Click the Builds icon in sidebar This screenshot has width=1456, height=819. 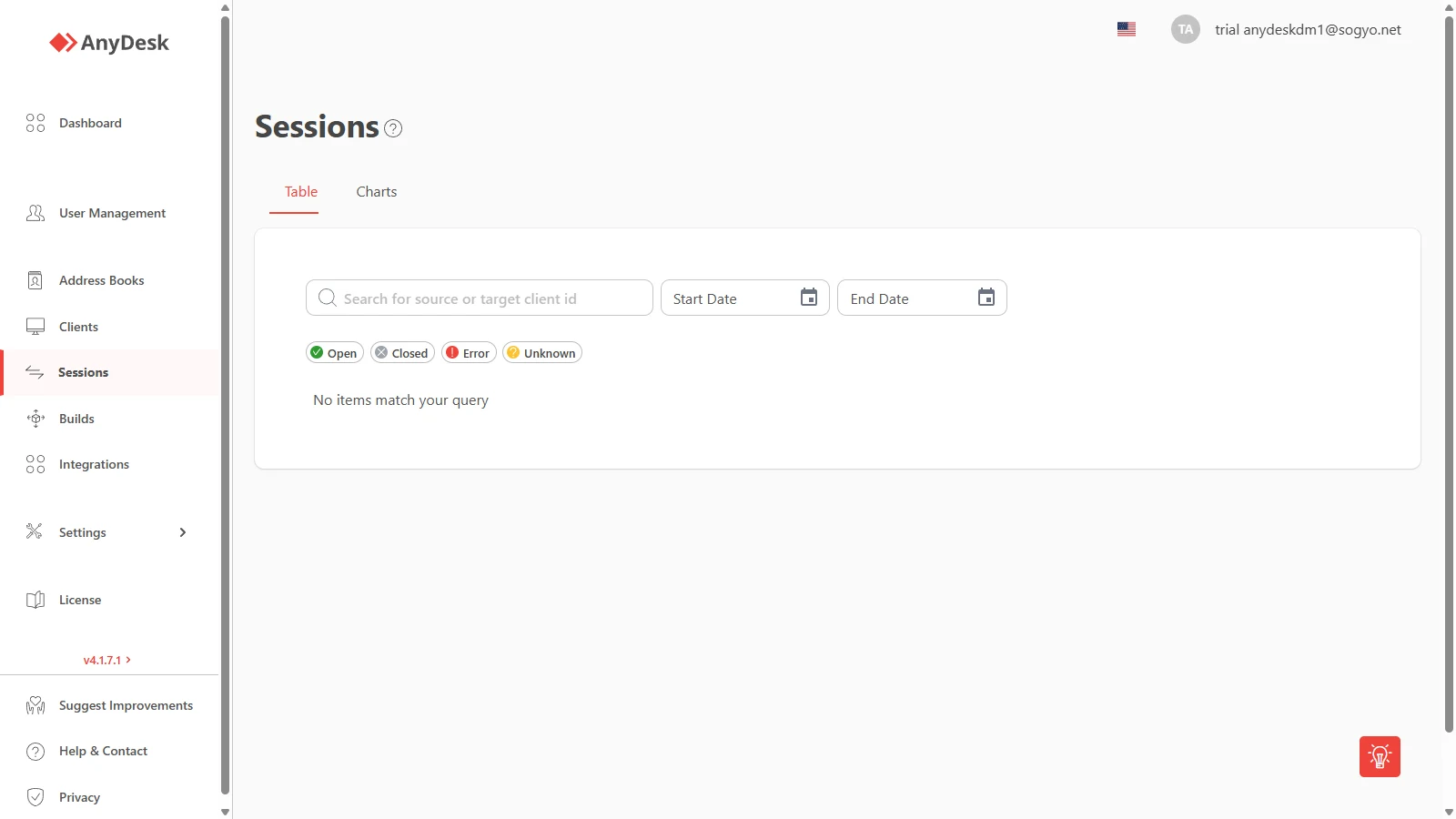tap(35, 419)
